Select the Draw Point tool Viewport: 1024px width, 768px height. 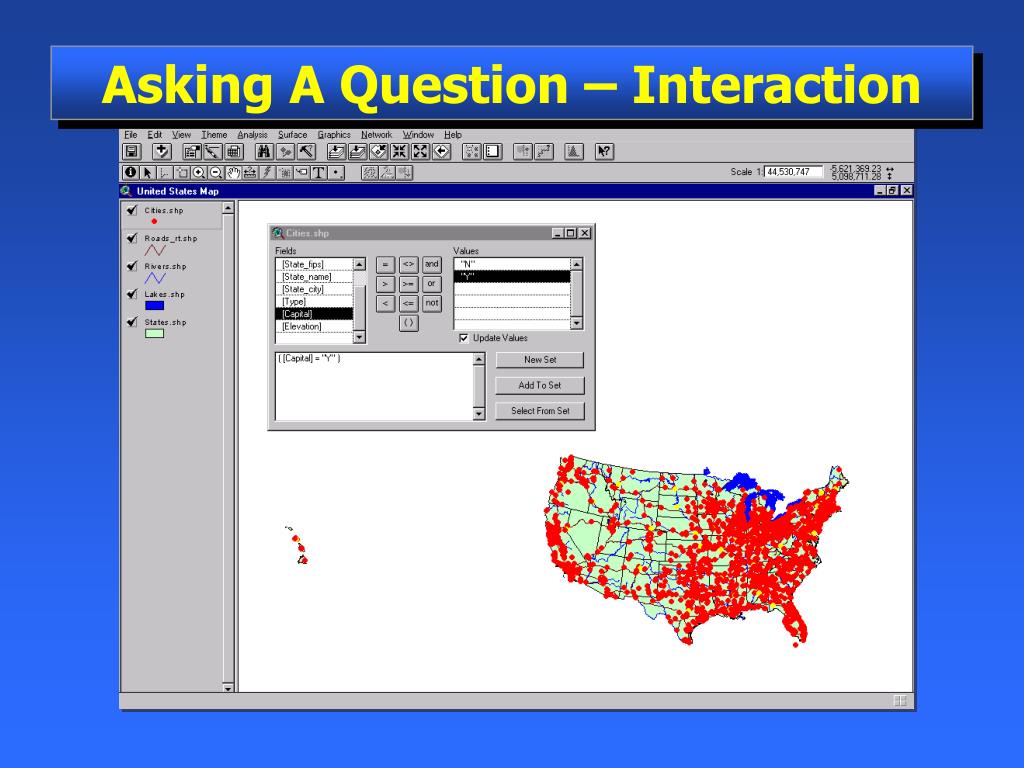coord(336,172)
